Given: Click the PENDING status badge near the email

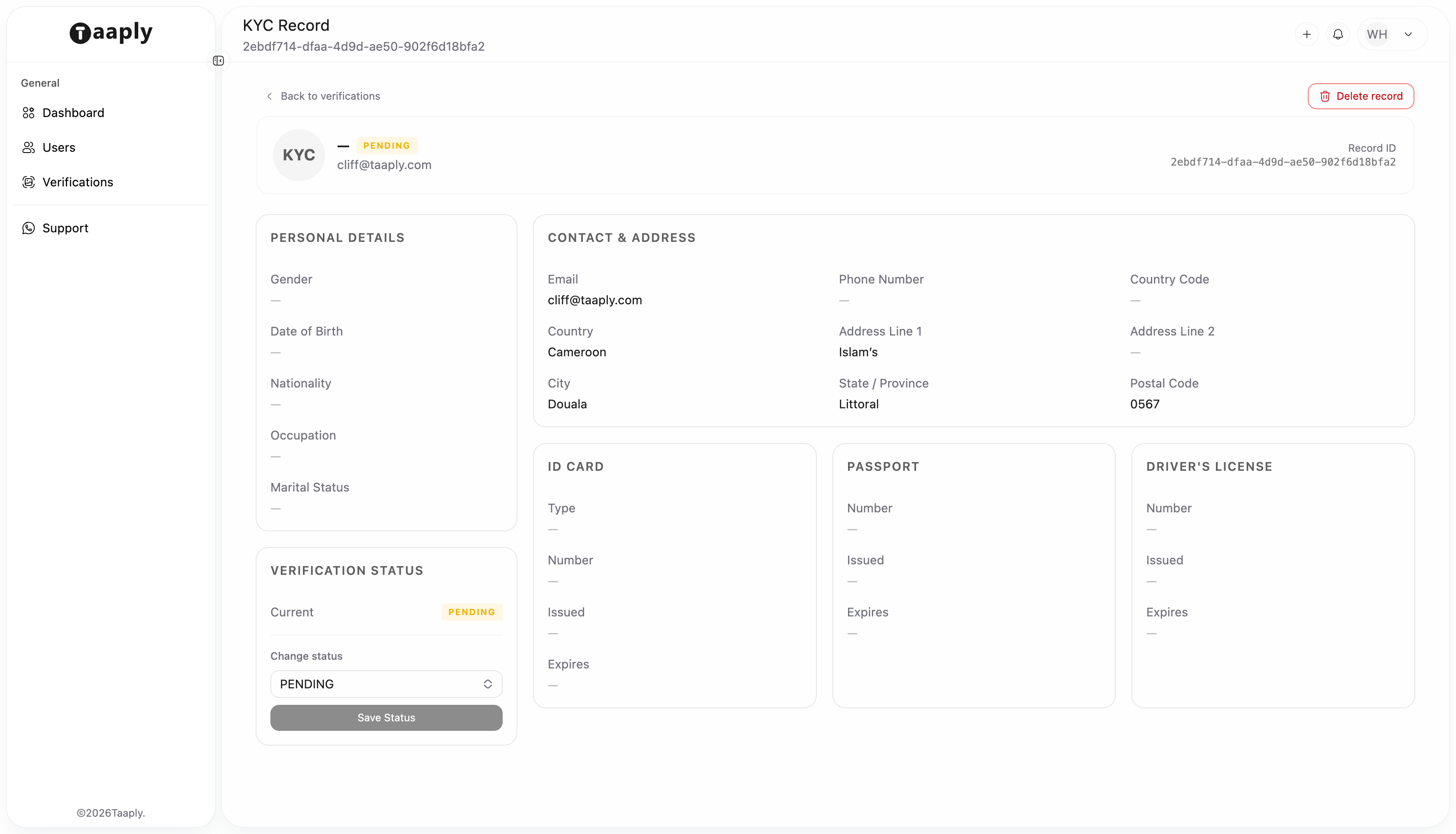Looking at the screenshot, I should (386, 145).
